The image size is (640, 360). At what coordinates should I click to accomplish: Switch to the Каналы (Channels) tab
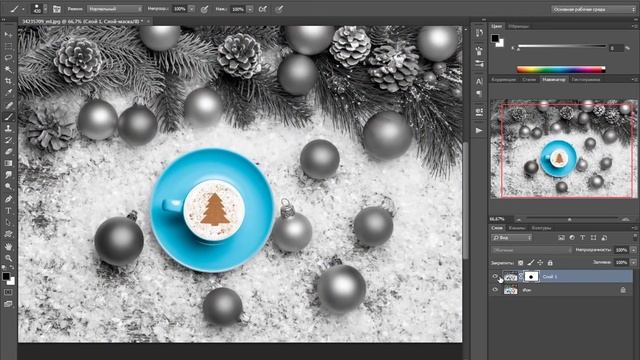tap(517, 228)
